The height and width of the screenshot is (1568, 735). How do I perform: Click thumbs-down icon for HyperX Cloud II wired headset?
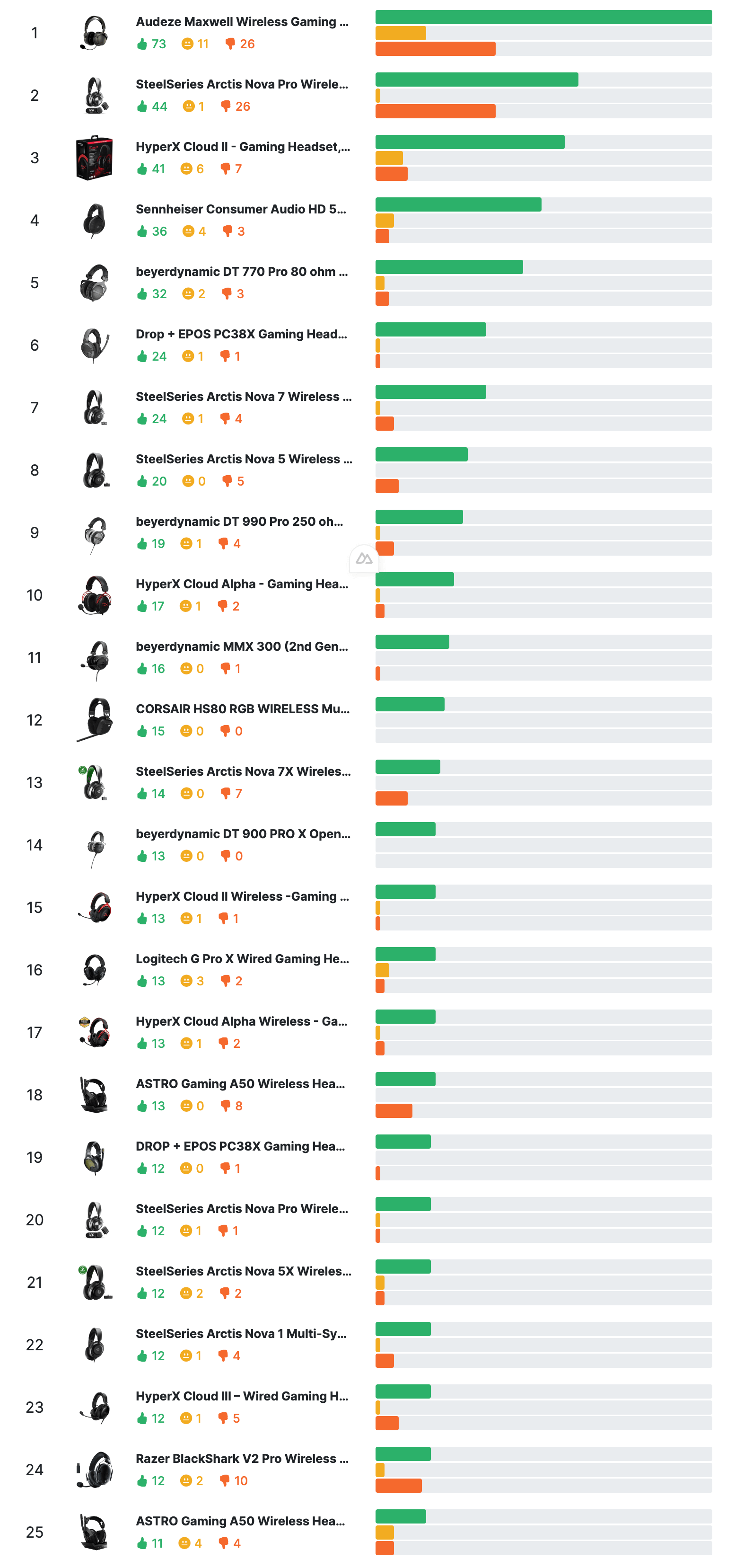225,168
